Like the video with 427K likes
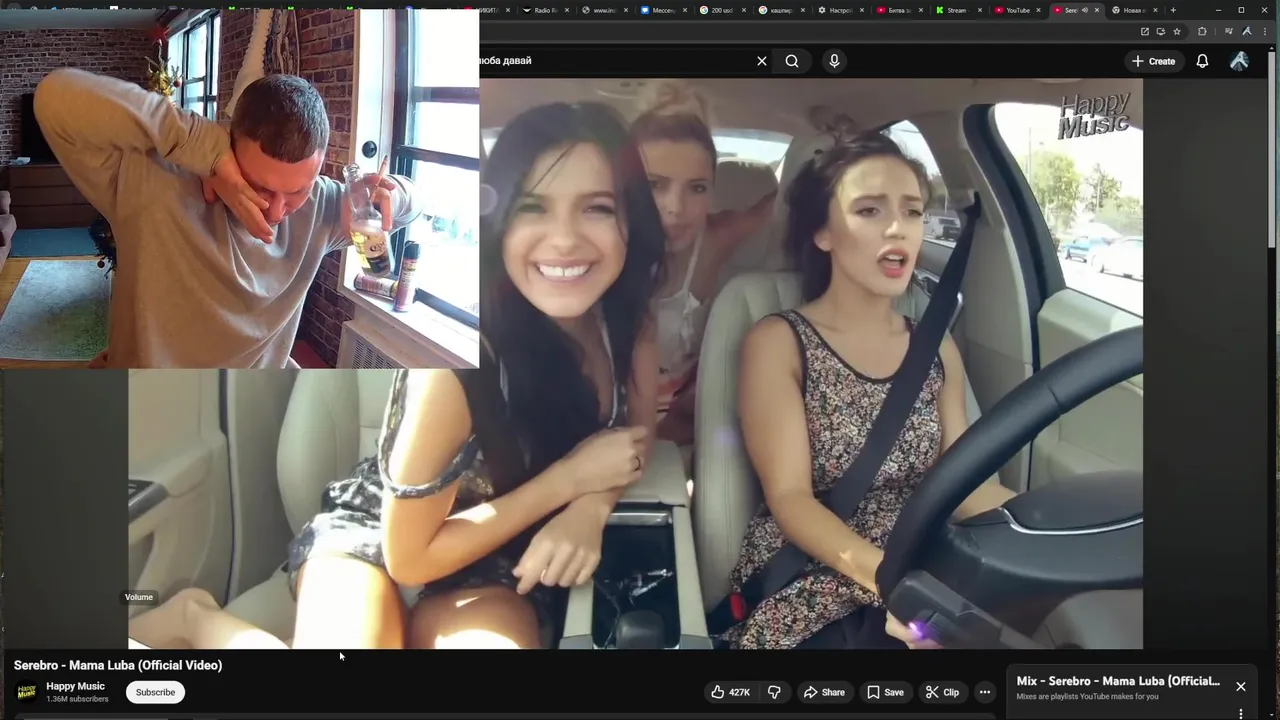The image size is (1280, 720). coord(730,692)
